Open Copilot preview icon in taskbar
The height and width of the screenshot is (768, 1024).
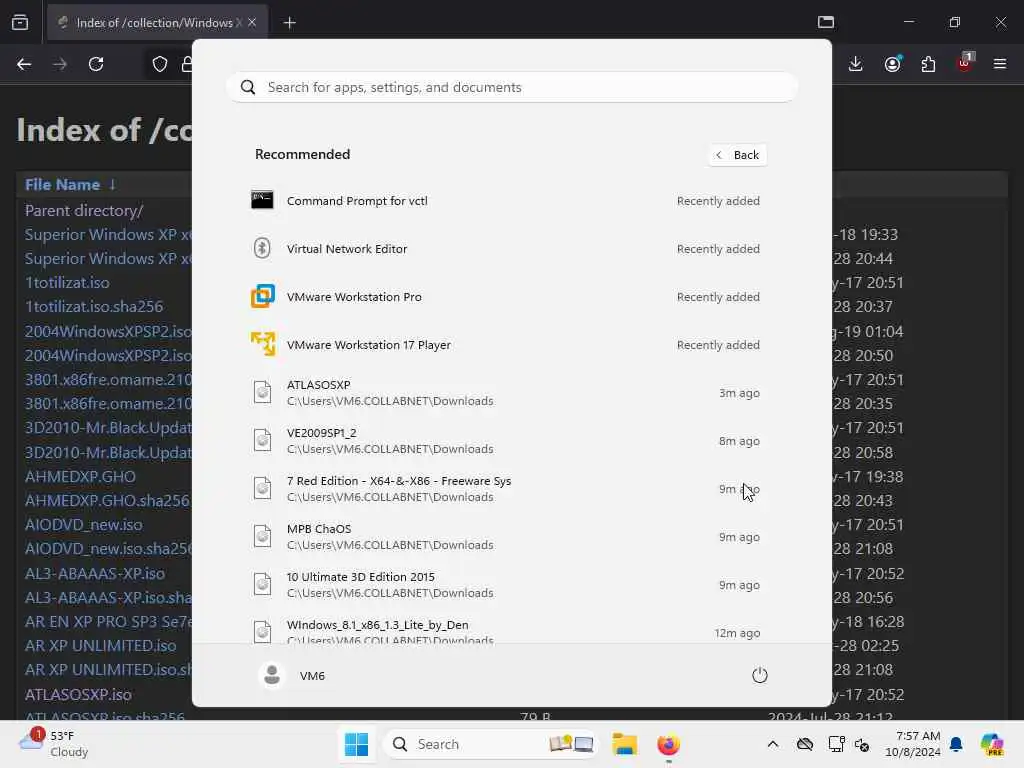[992, 744]
